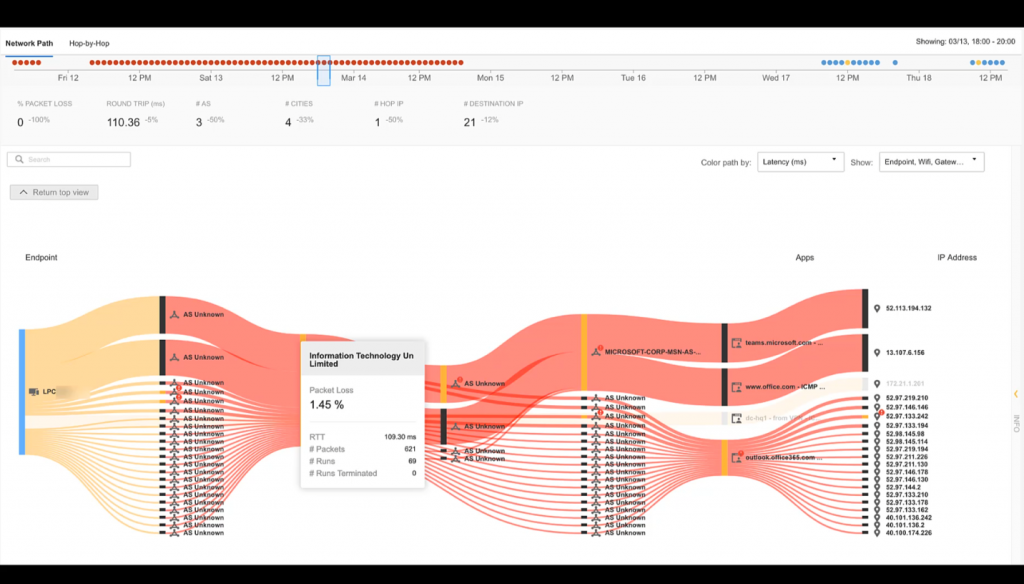
Task: Click the outlook.office365.com app icon
Action: (737, 457)
